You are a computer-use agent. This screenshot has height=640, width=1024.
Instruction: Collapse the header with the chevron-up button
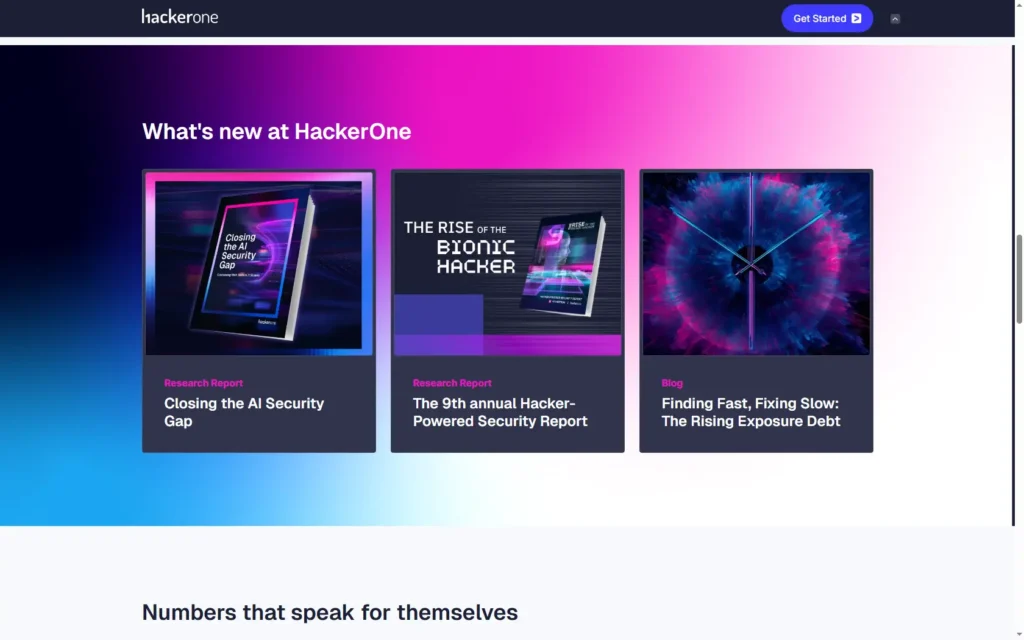(x=895, y=19)
